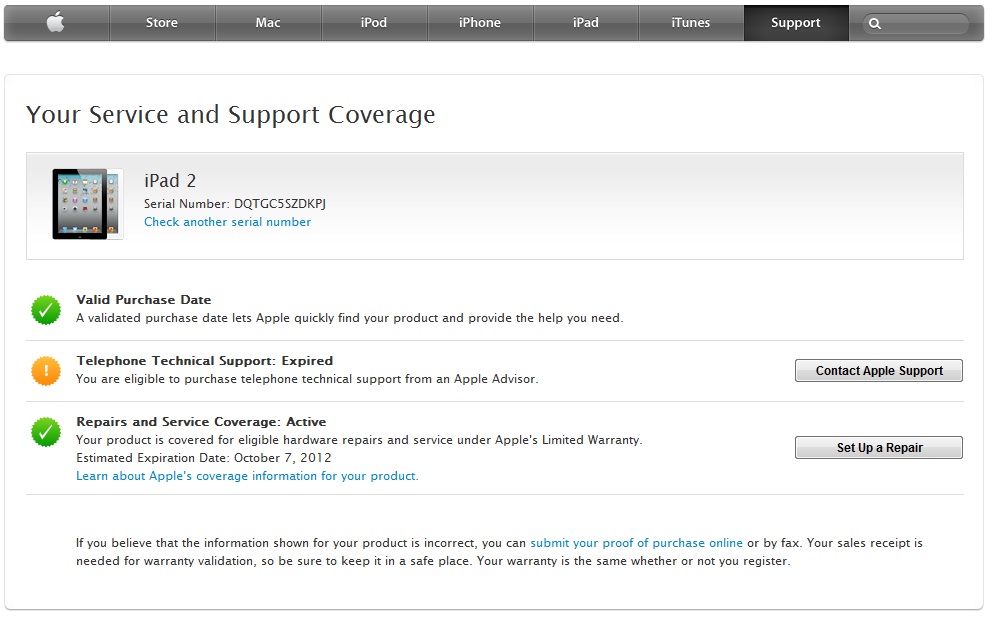Click the green checkmark beside Valid Purchase Date
Image resolution: width=989 pixels, height=623 pixels.
46,310
